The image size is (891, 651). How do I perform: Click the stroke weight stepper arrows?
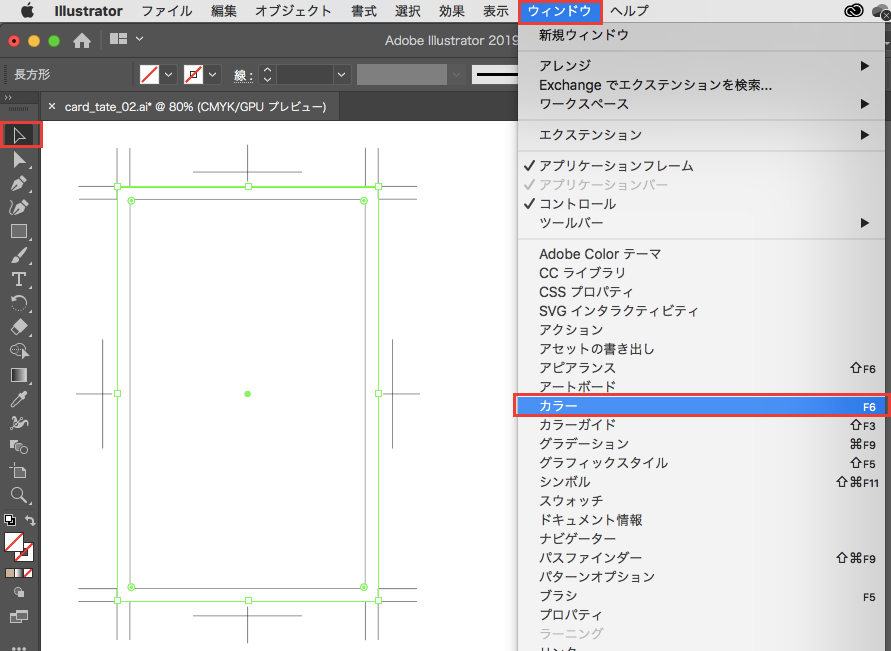267,75
